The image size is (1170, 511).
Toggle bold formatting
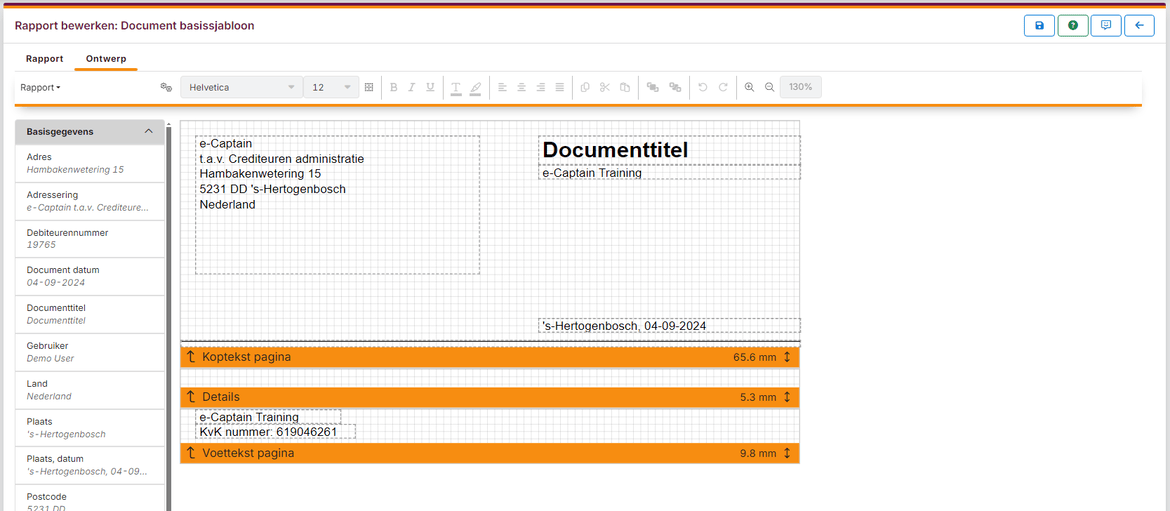point(393,87)
